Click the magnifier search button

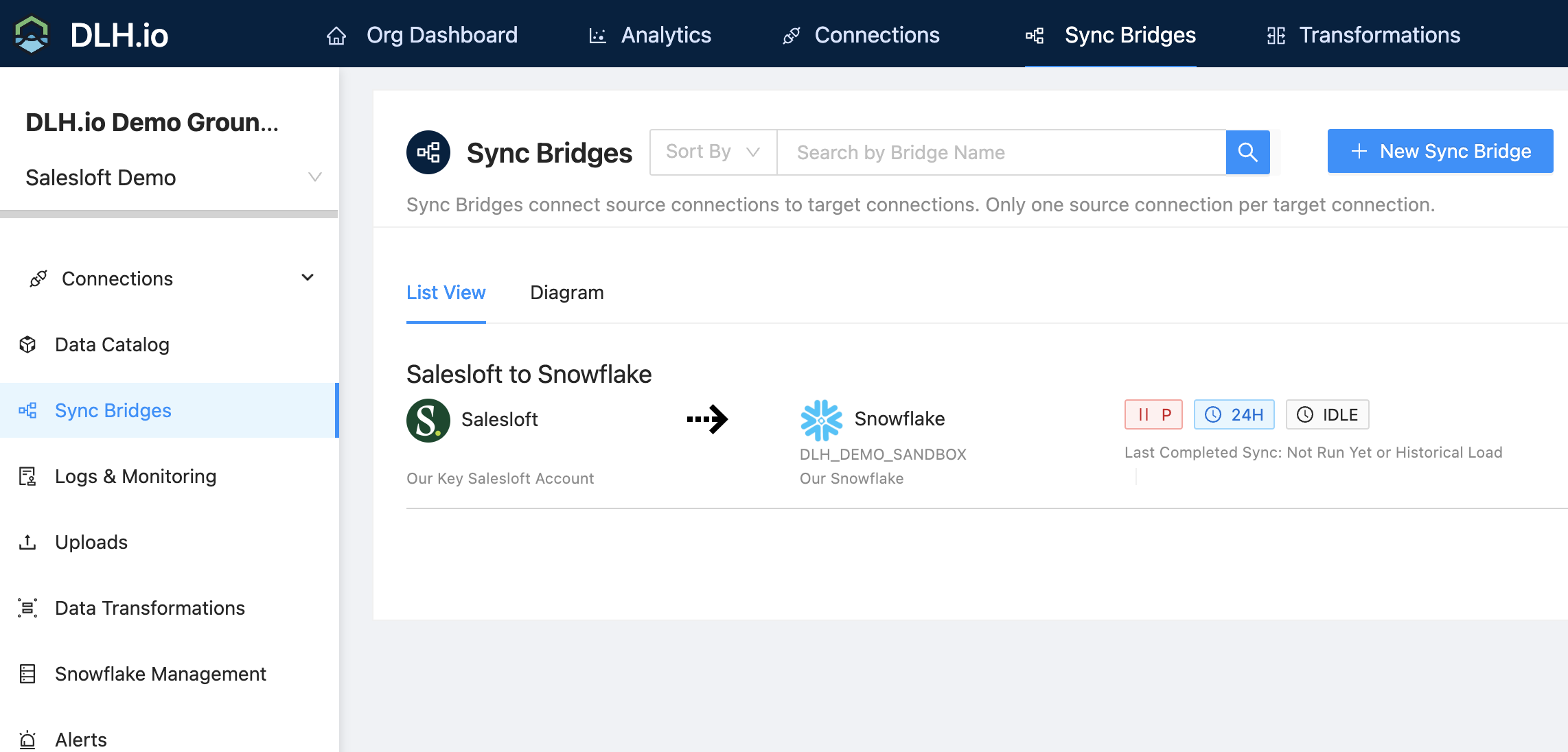1247,152
